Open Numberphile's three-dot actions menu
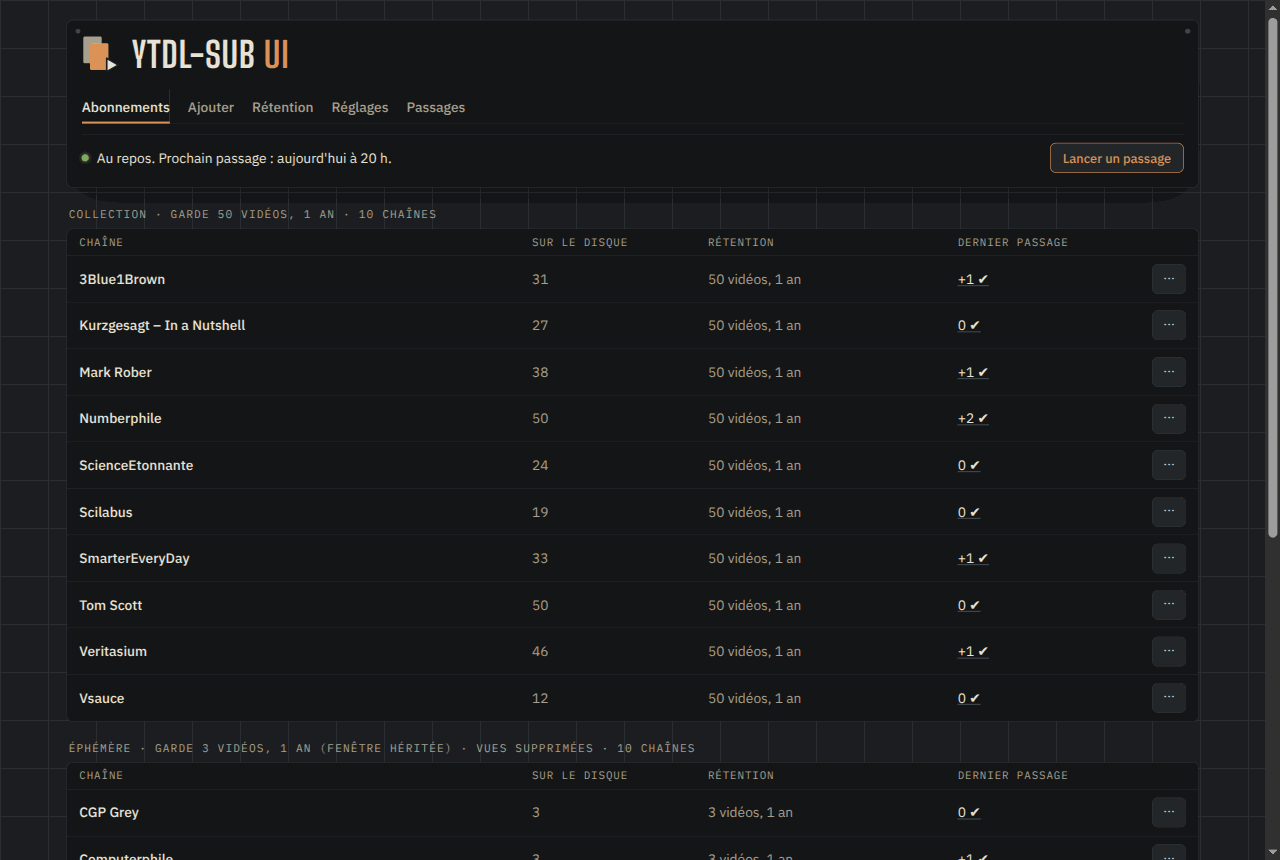Image resolution: width=1280 pixels, height=860 pixels. coord(1169,418)
